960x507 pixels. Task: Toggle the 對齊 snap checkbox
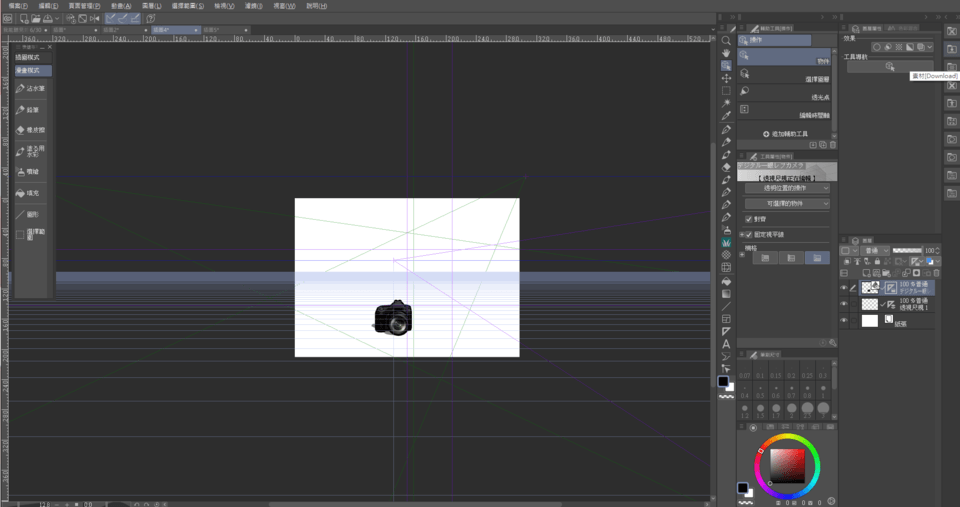pos(748,219)
